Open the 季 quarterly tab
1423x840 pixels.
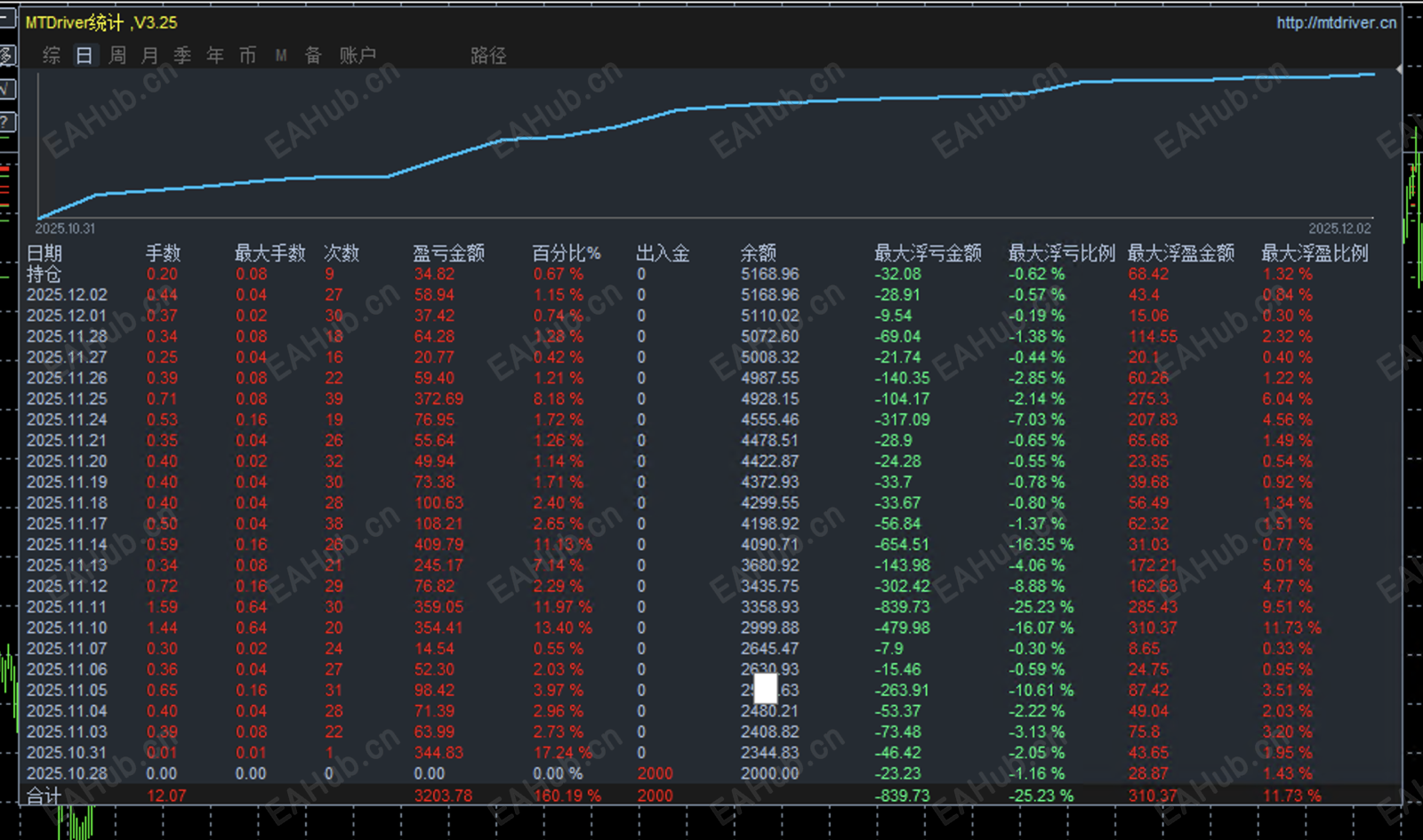(x=182, y=55)
